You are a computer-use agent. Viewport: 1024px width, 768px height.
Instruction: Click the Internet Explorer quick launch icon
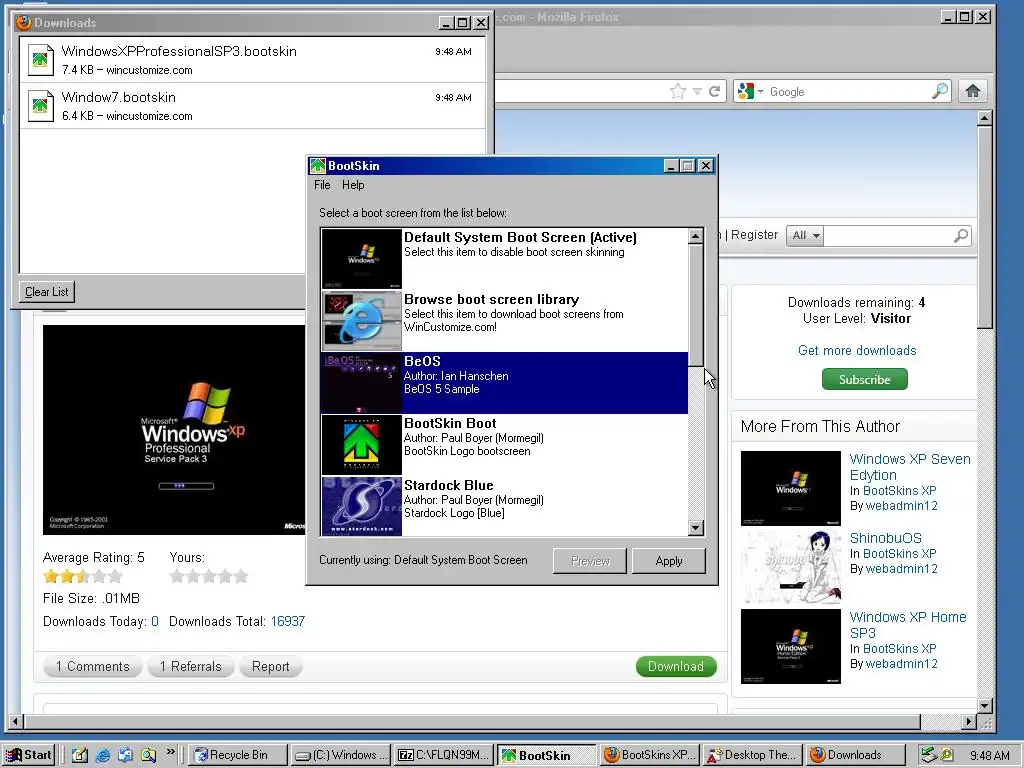(103, 756)
